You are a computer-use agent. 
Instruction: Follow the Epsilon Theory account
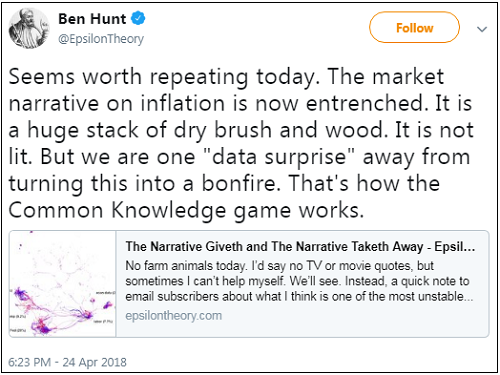[x=414, y=28]
